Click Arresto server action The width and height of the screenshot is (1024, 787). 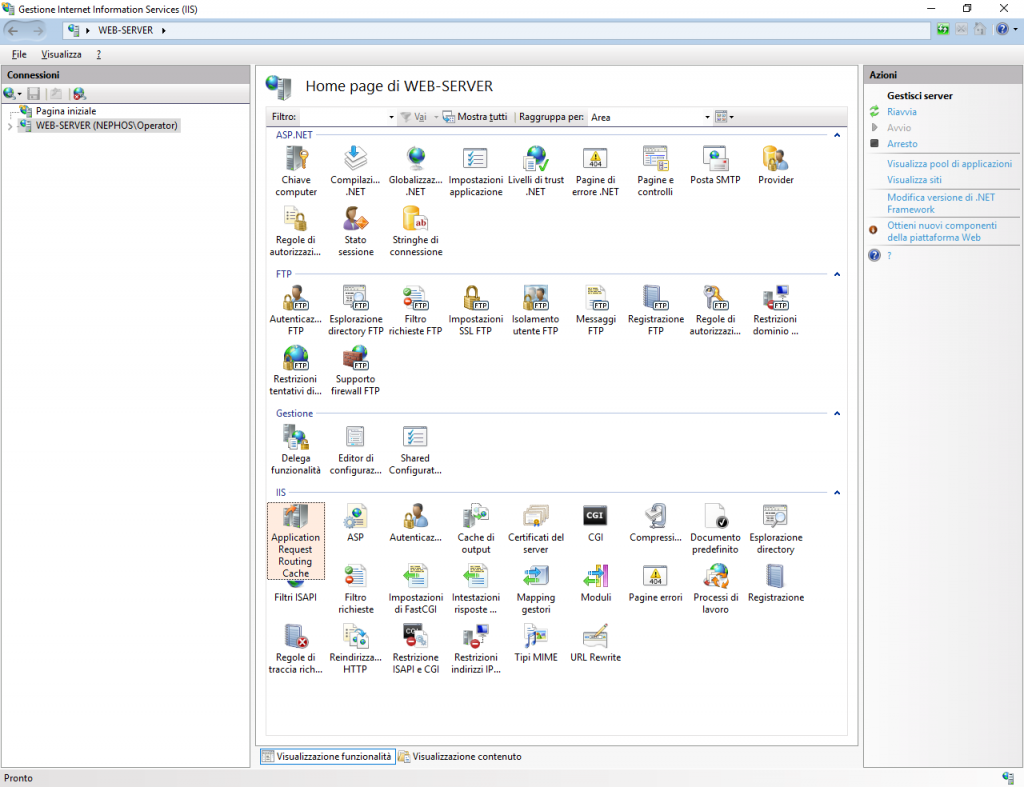click(x=902, y=144)
